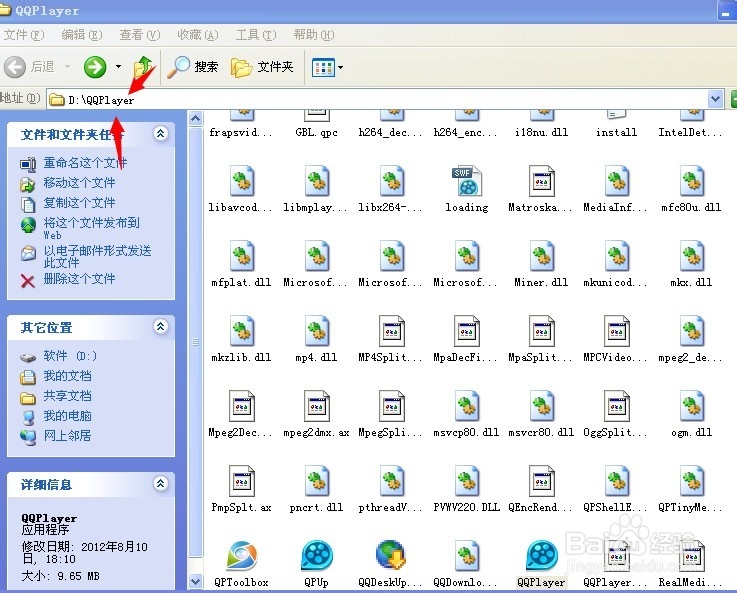737x593 pixels.
Task: Open the File (文件) menu
Action: click(24, 35)
